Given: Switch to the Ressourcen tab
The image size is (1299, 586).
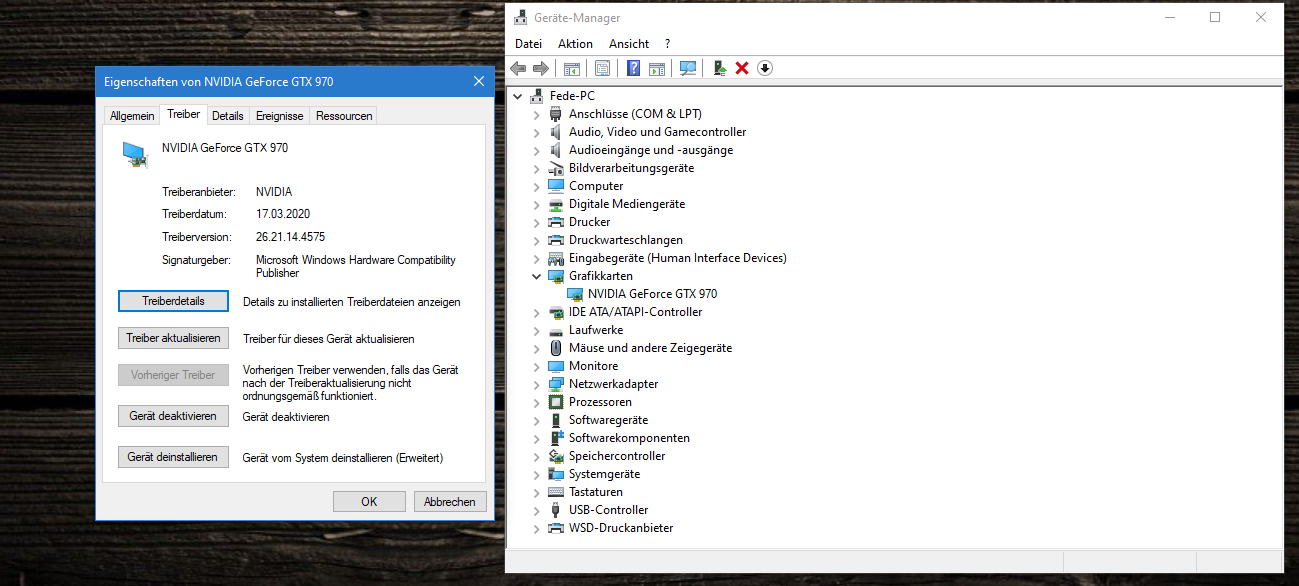Looking at the screenshot, I should point(344,116).
